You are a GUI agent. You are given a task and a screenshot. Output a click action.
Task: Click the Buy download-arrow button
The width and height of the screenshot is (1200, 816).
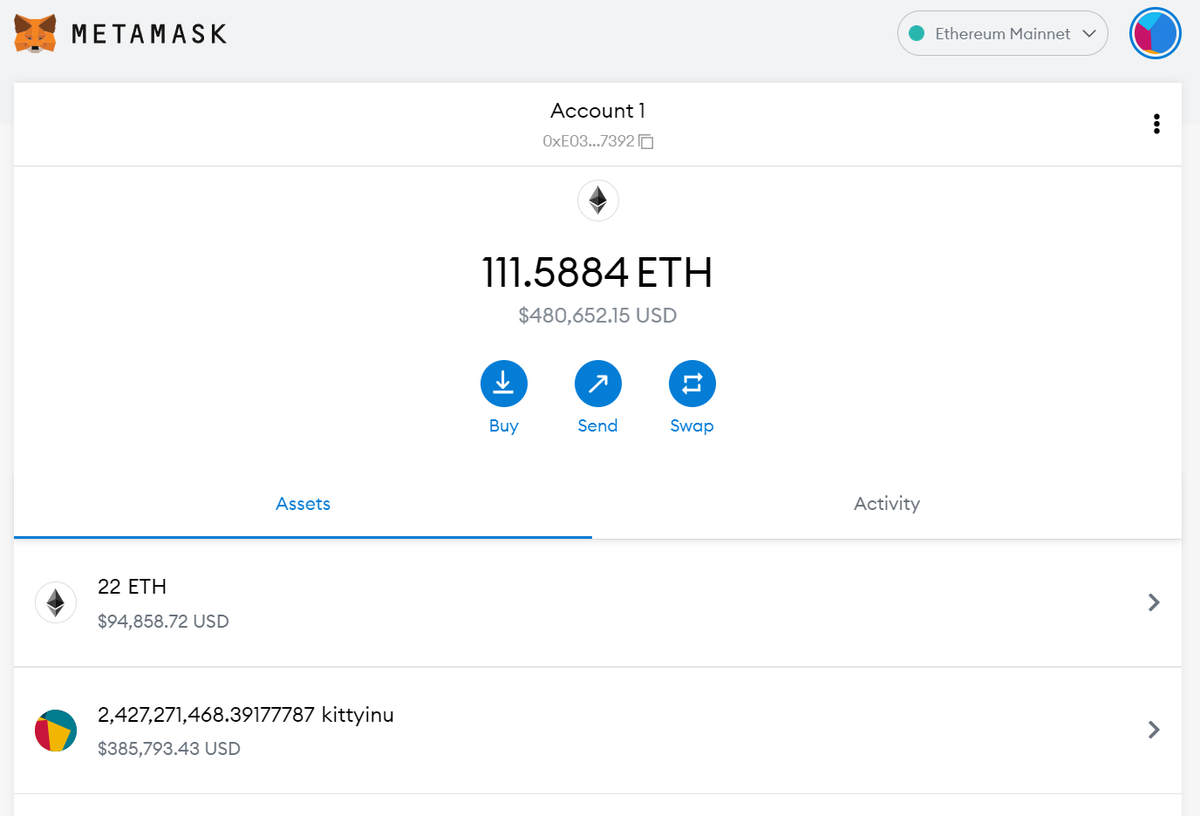tap(504, 384)
